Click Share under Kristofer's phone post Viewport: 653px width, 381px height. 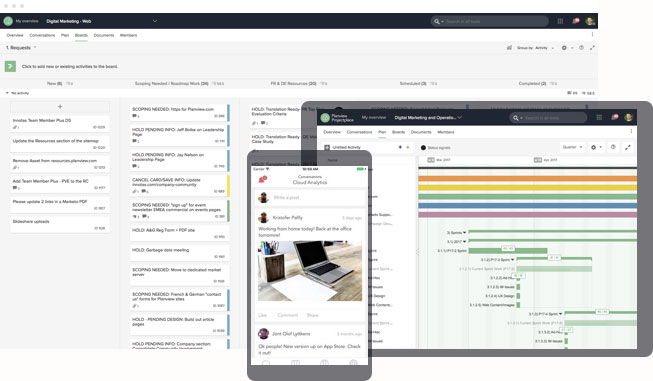point(312,315)
